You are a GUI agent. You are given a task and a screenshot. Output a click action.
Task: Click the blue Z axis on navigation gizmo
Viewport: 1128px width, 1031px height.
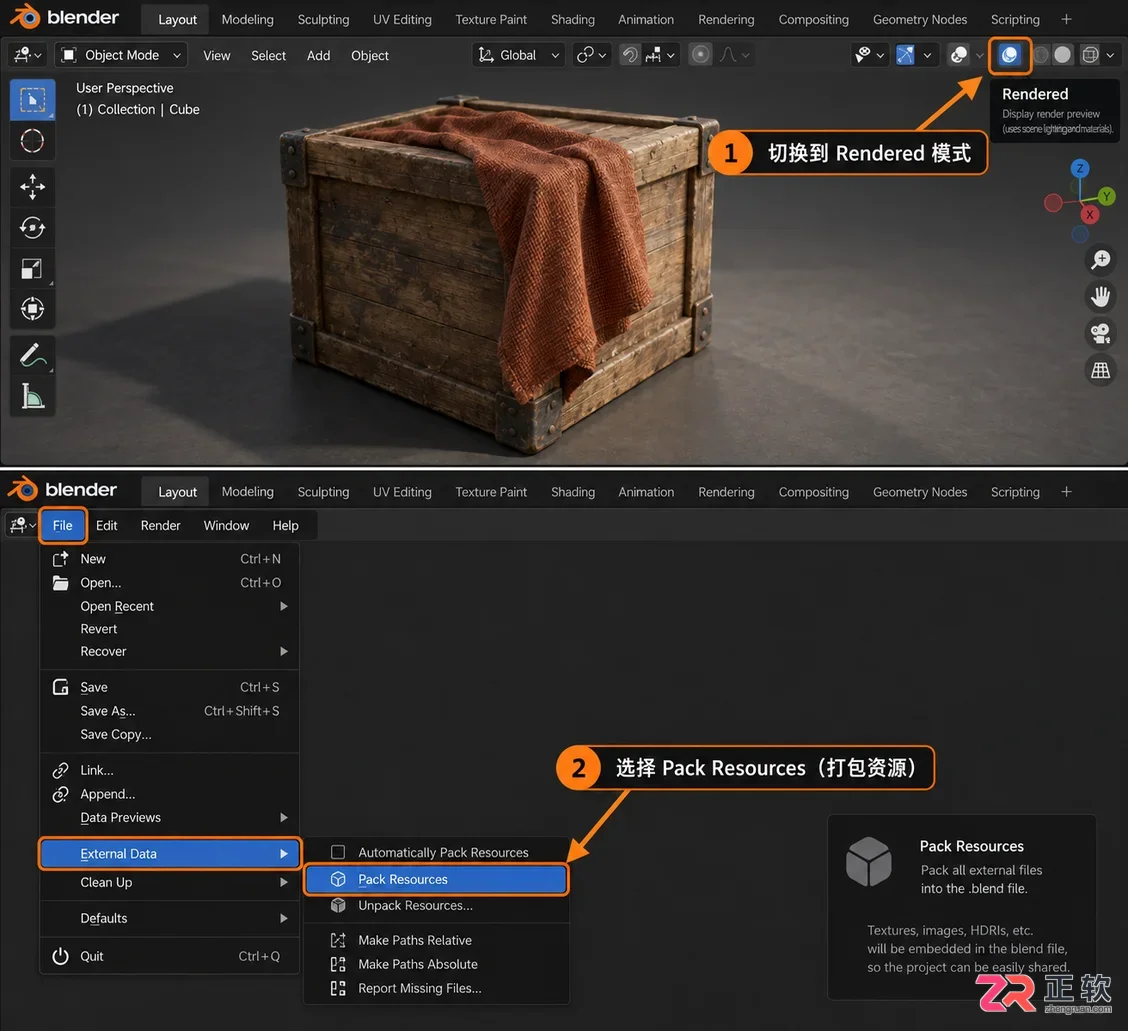[x=1080, y=168]
